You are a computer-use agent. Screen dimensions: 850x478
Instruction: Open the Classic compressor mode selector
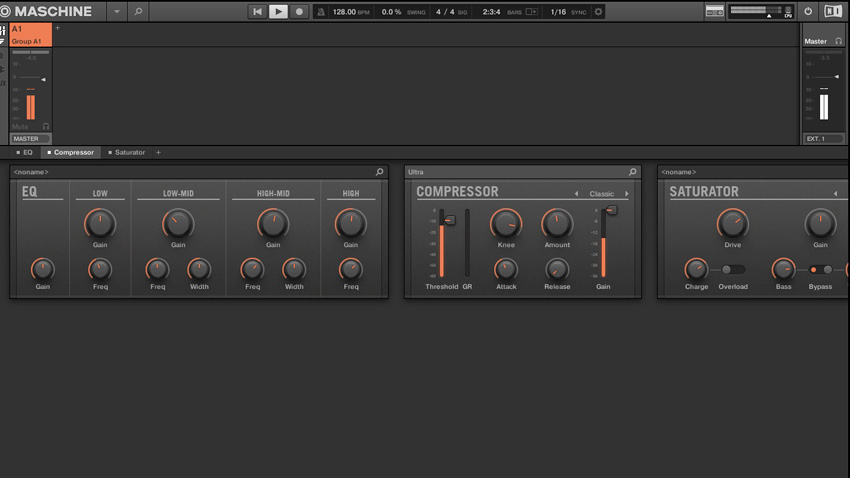602,193
